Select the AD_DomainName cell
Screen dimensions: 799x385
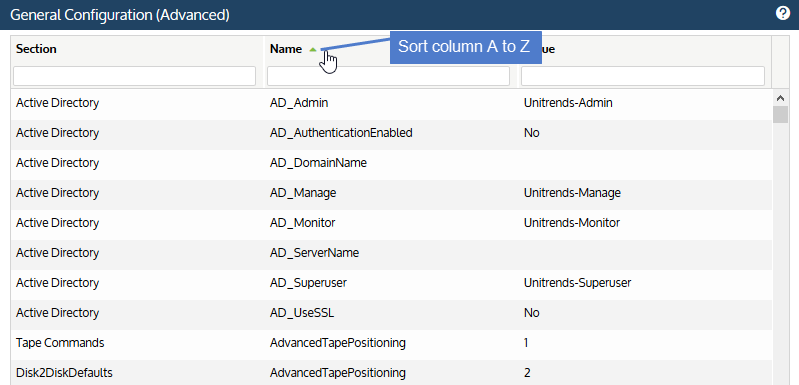(318, 163)
